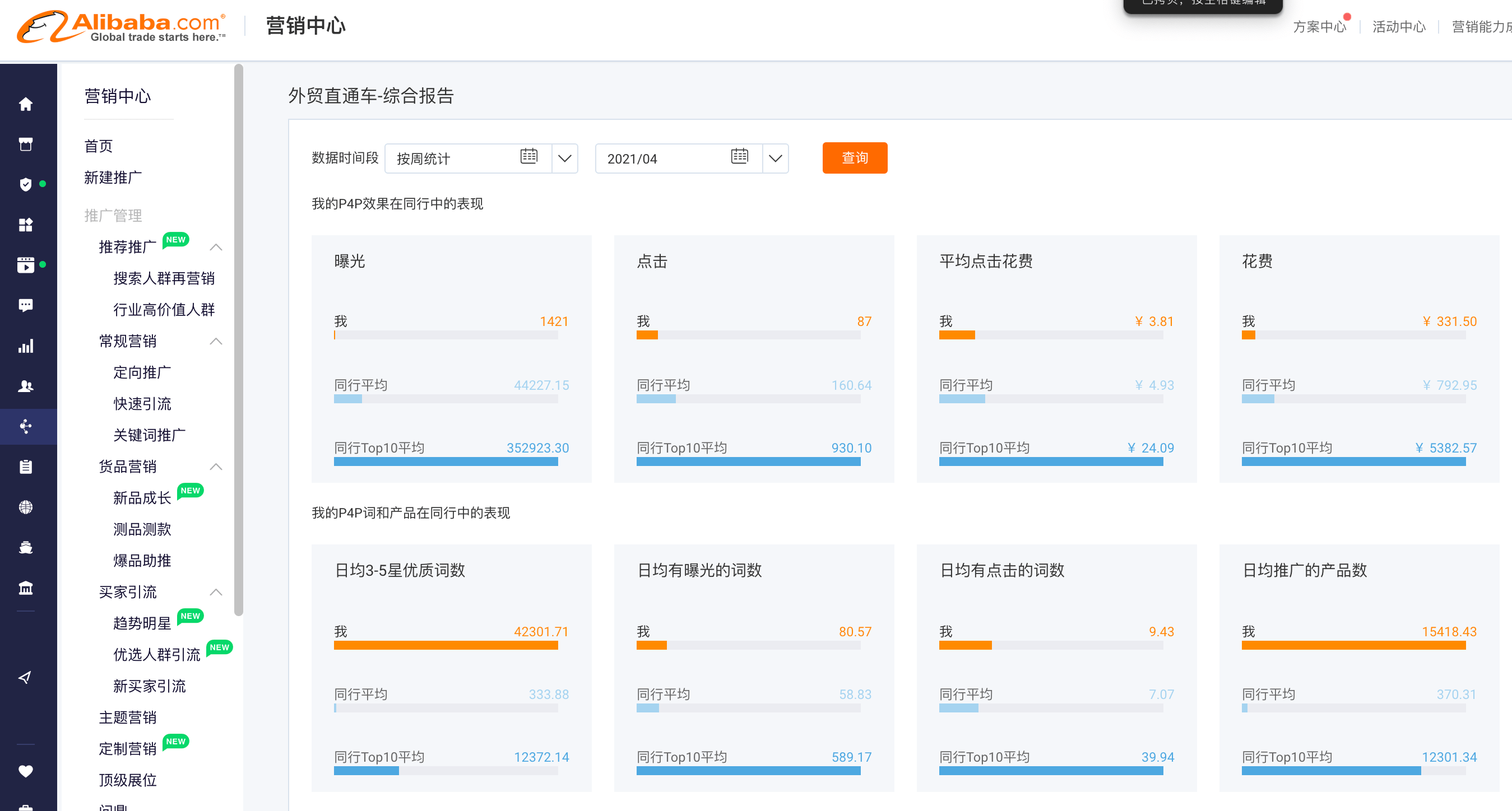The image size is (1512, 811).
Task: Click the 曝光 同行Top10平均 progress bar
Action: 446,462
